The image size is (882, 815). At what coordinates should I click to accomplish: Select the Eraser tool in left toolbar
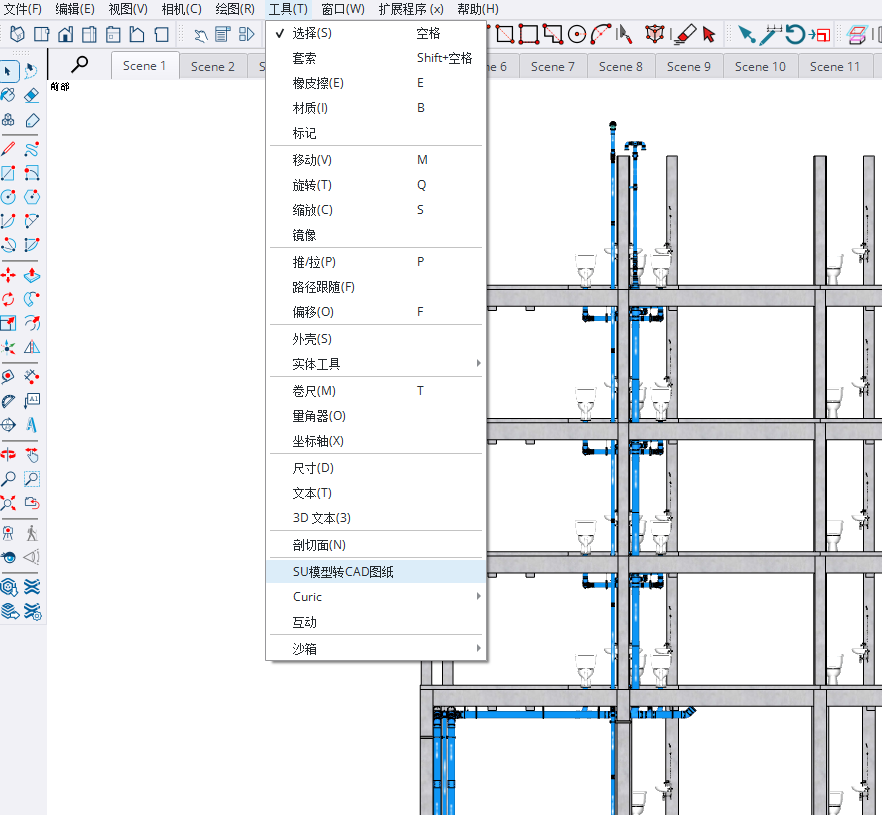32,95
